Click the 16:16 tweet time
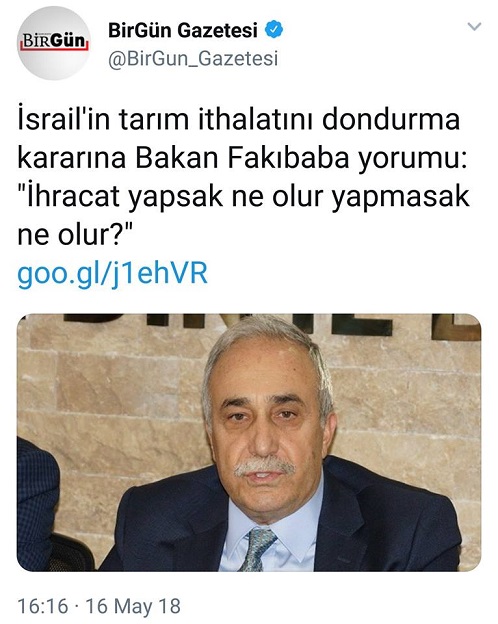 pos(43,606)
